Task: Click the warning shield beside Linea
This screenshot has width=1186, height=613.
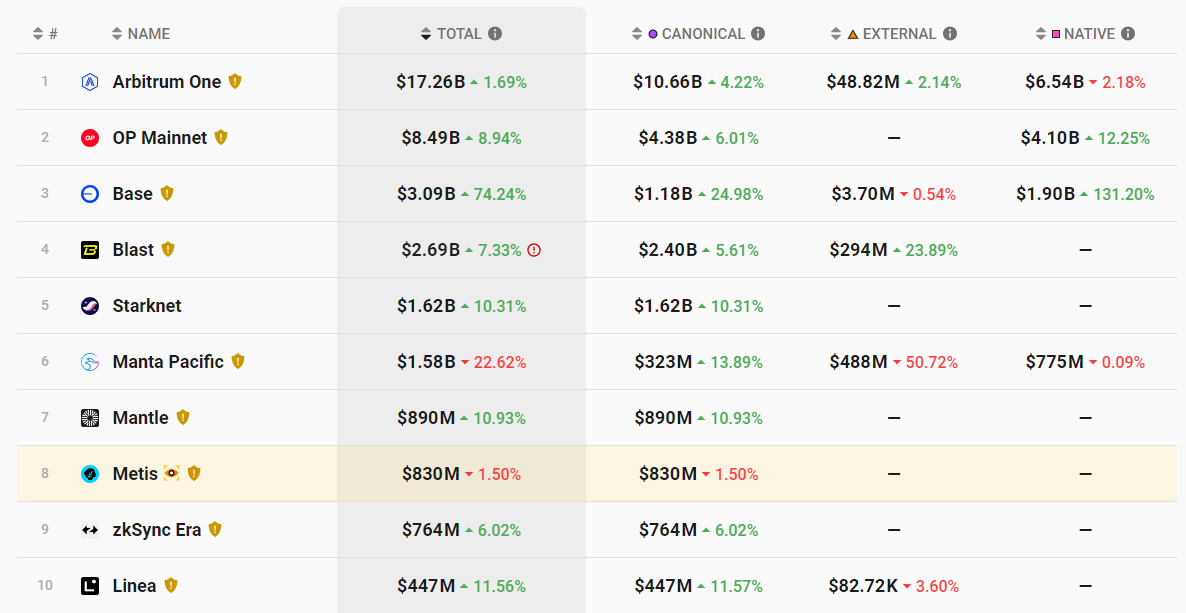Action: click(x=171, y=585)
